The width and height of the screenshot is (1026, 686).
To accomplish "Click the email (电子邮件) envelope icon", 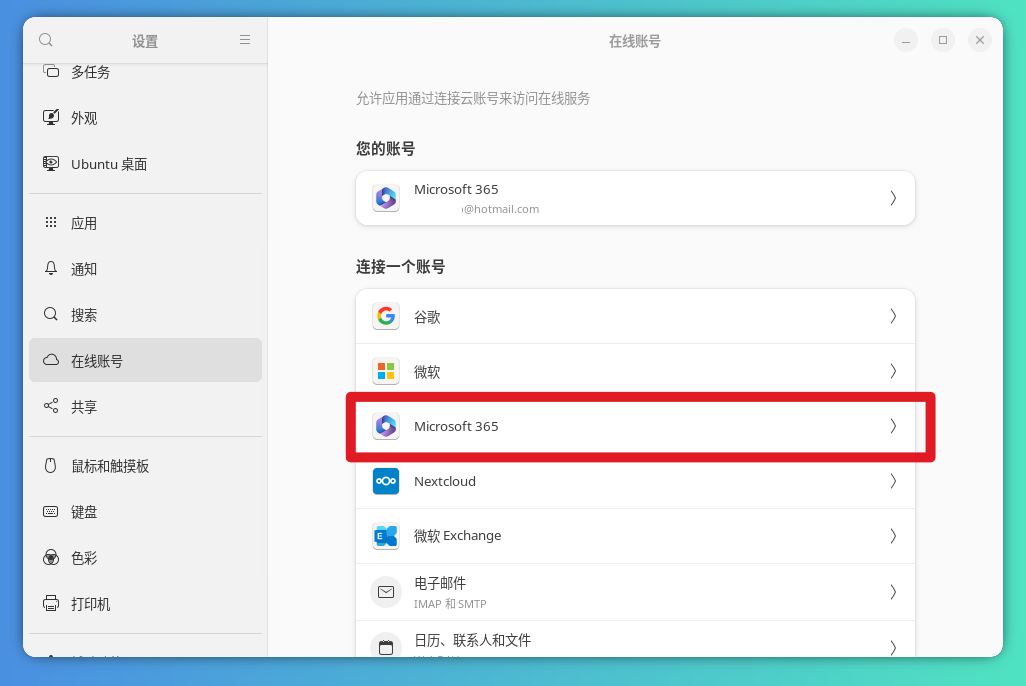I will click(x=386, y=591).
